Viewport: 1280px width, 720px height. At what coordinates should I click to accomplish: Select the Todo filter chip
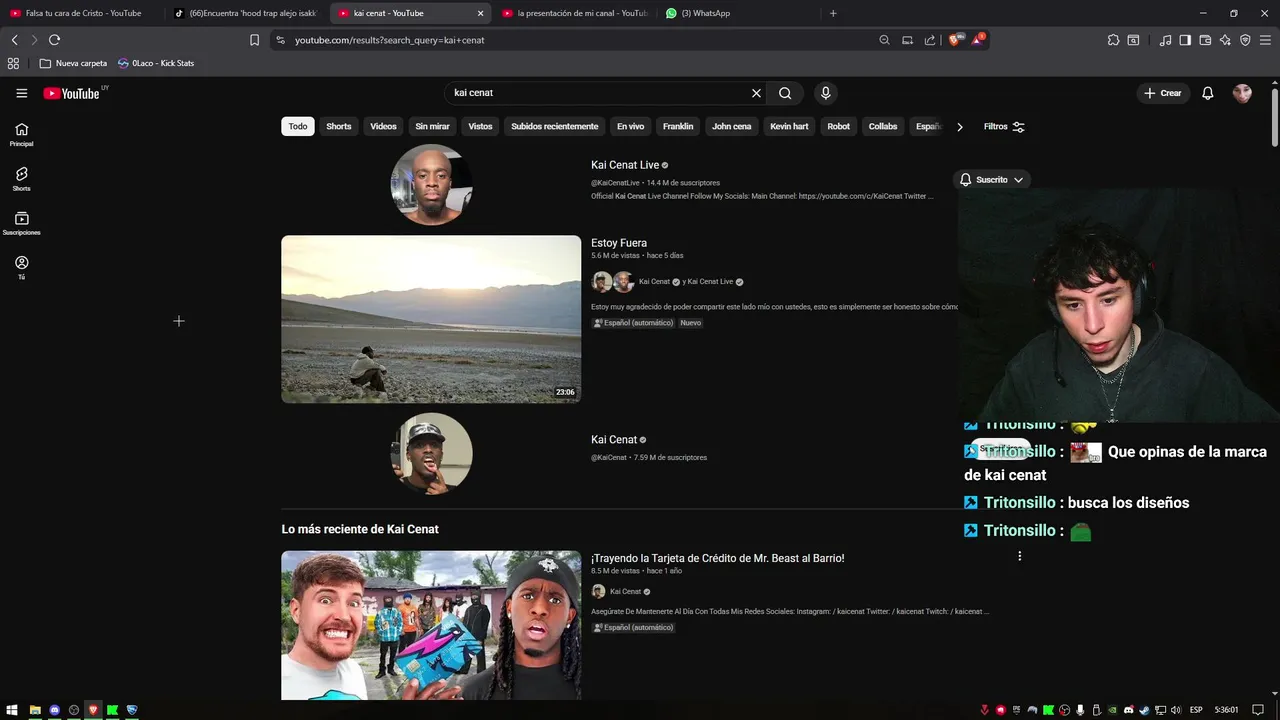point(298,127)
